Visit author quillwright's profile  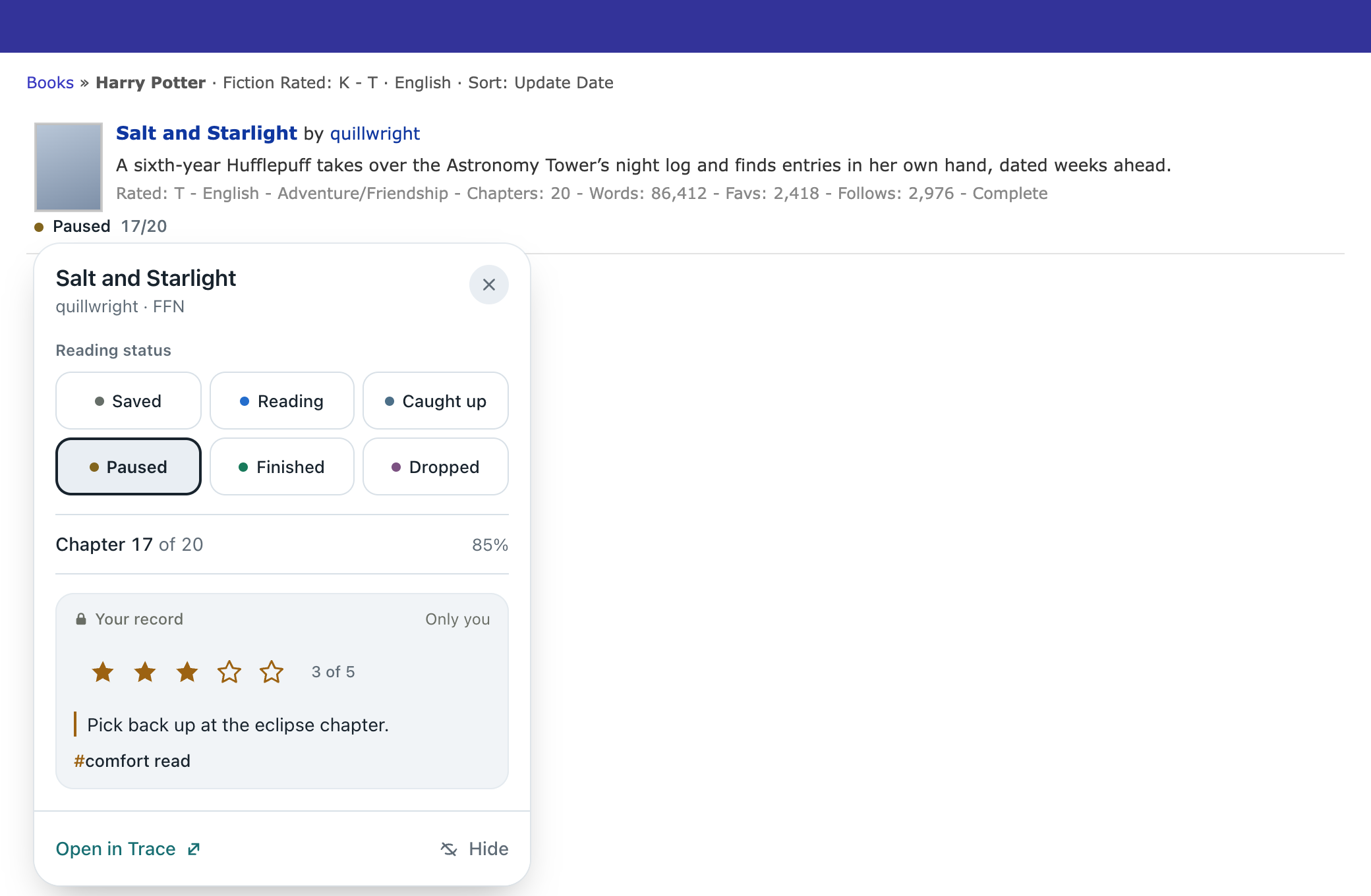[375, 133]
